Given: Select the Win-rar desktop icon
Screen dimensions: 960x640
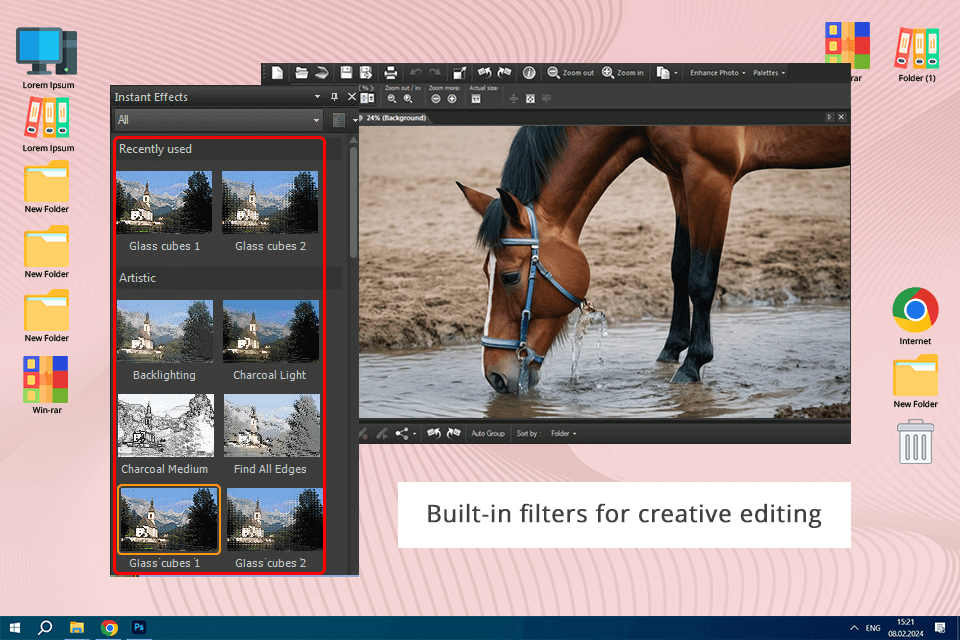Looking at the screenshot, I should (47, 385).
